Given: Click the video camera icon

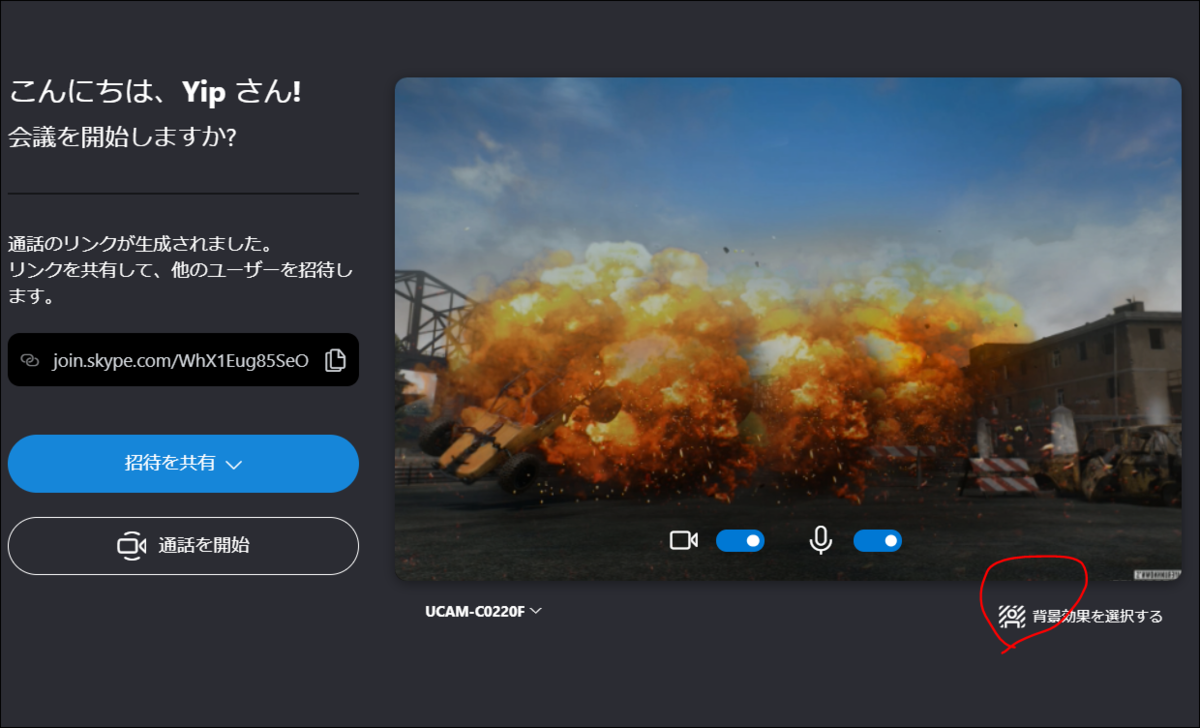Looking at the screenshot, I should click(684, 541).
